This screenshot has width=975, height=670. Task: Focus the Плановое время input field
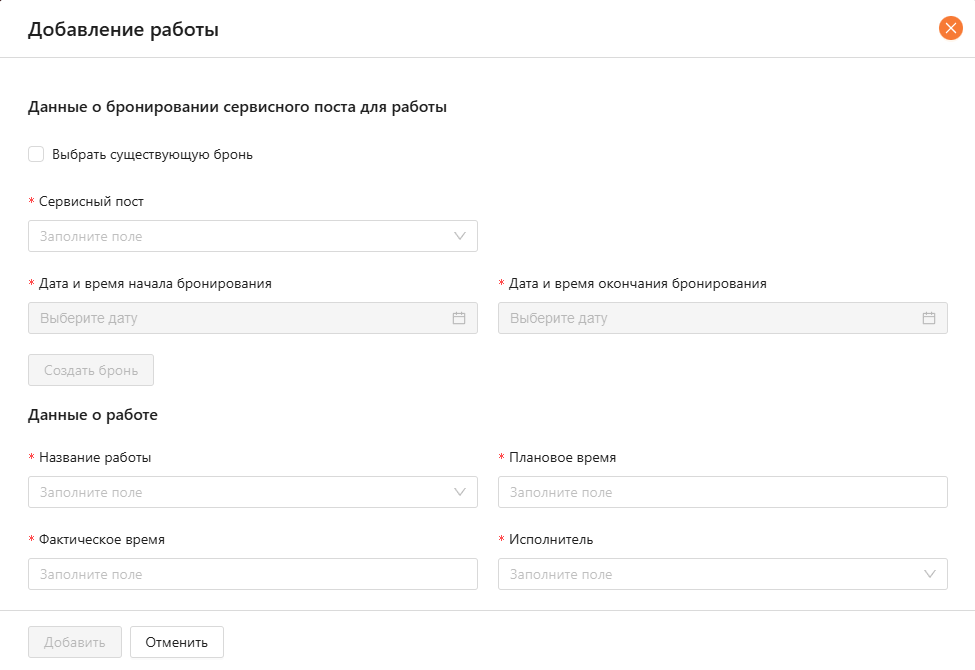pos(722,492)
